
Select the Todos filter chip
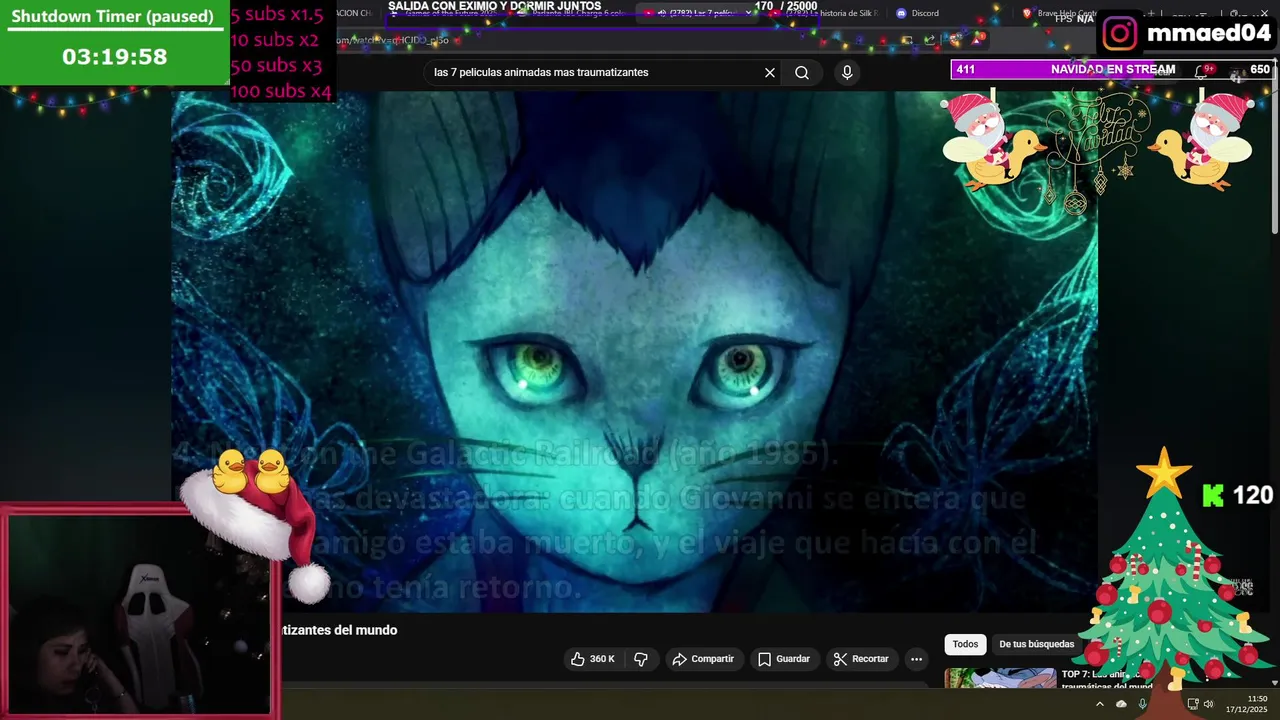(x=965, y=644)
